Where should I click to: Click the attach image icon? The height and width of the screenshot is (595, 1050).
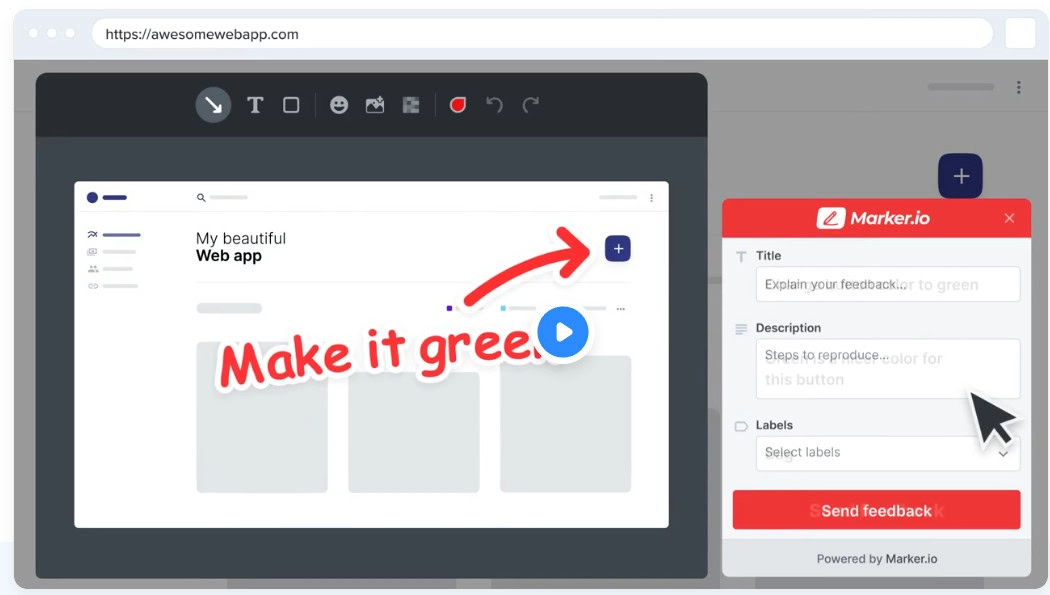coord(375,104)
